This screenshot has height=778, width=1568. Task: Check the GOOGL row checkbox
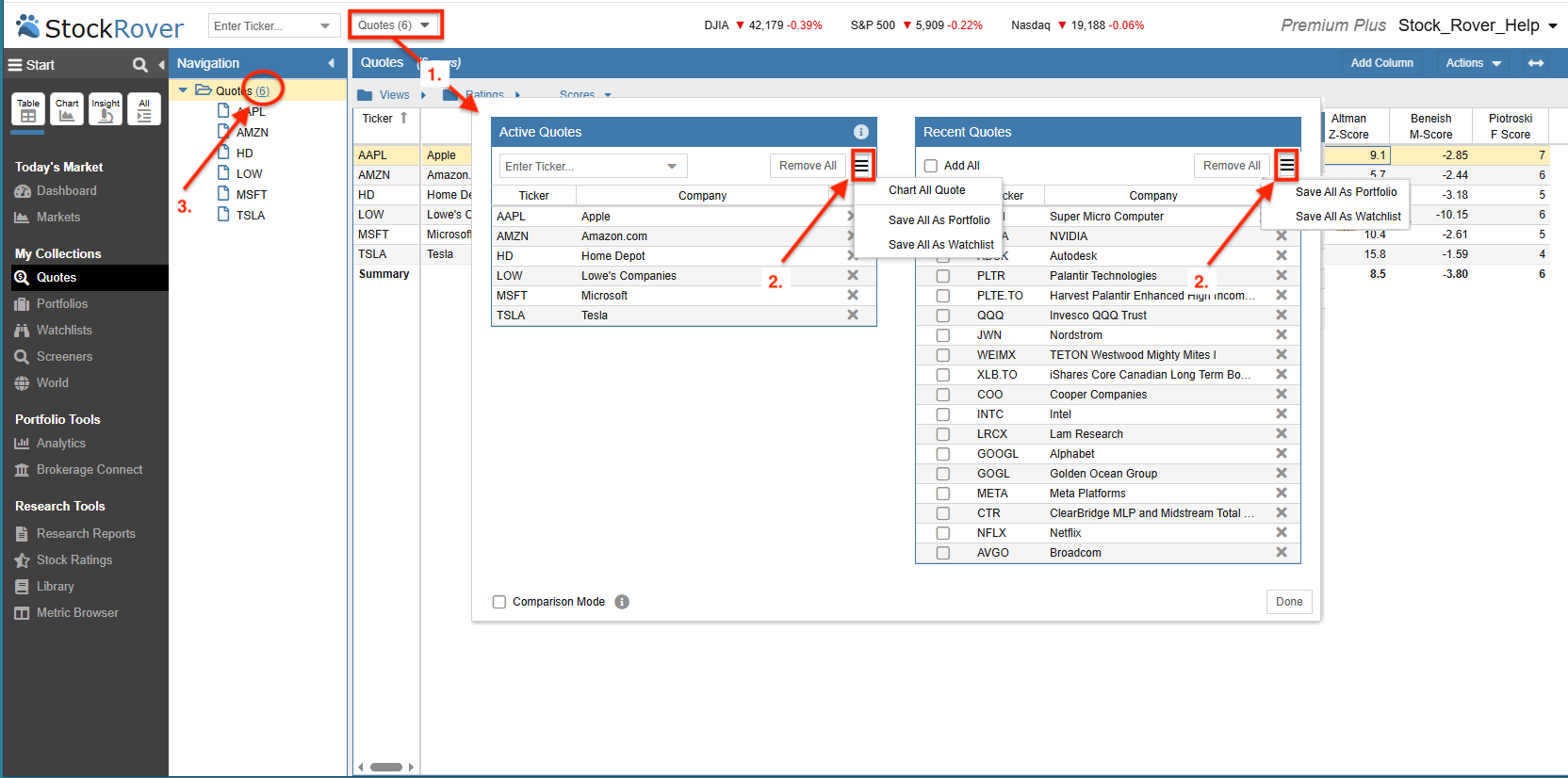point(942,454)
